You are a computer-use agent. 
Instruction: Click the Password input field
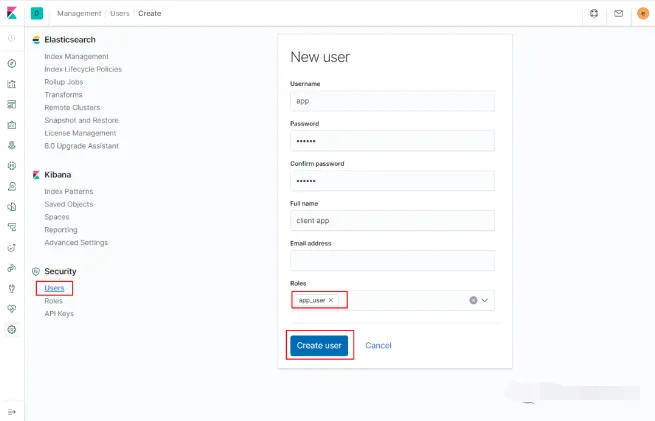[x=392, y=141]
